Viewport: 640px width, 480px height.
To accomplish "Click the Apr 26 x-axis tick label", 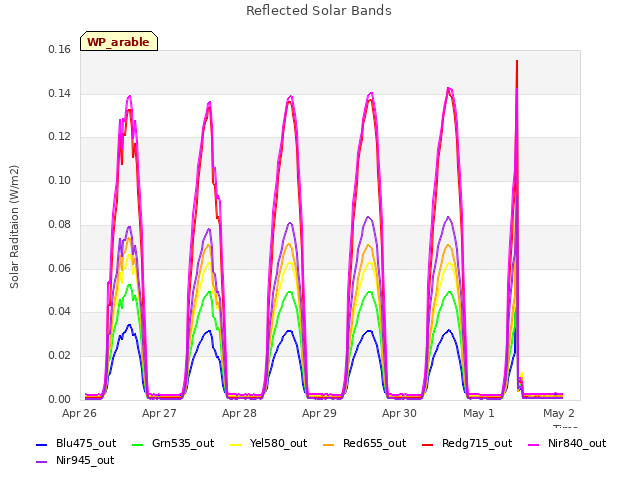I will pyautogui.click(x=79, y=413).
